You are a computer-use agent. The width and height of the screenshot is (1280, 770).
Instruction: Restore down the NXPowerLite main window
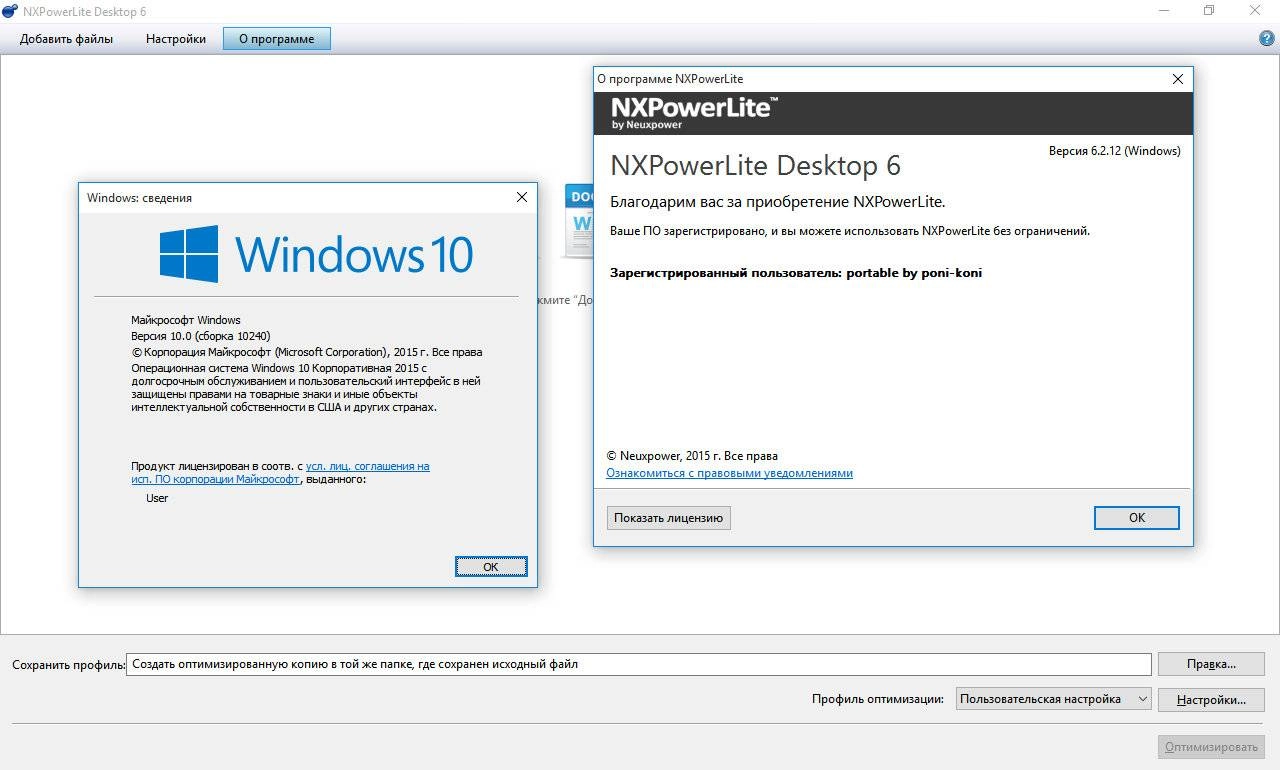(1209, 10)
